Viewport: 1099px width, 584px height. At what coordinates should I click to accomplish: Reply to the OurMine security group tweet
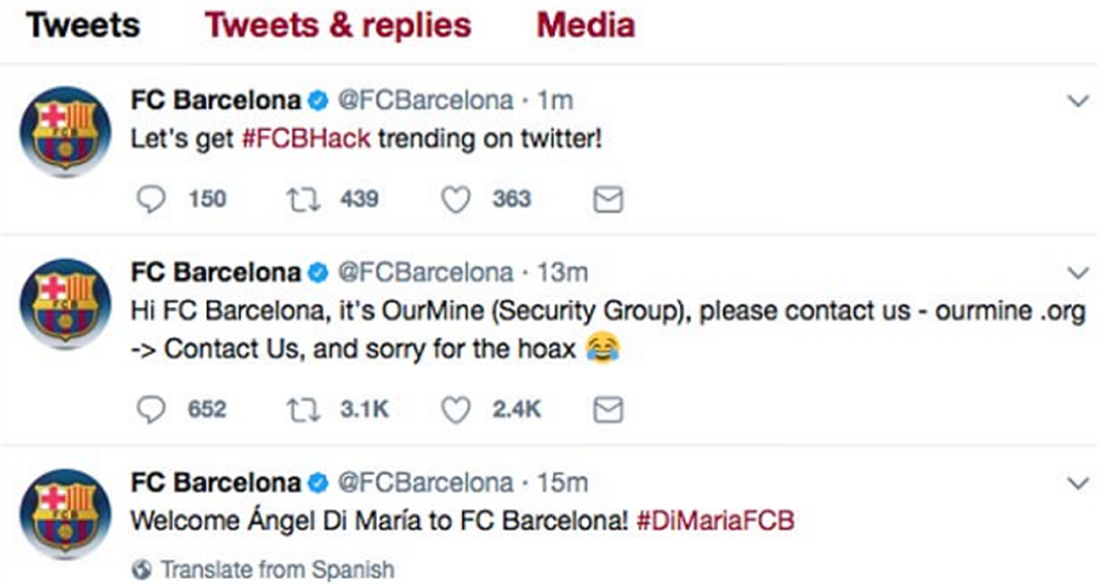click(150, 409)
